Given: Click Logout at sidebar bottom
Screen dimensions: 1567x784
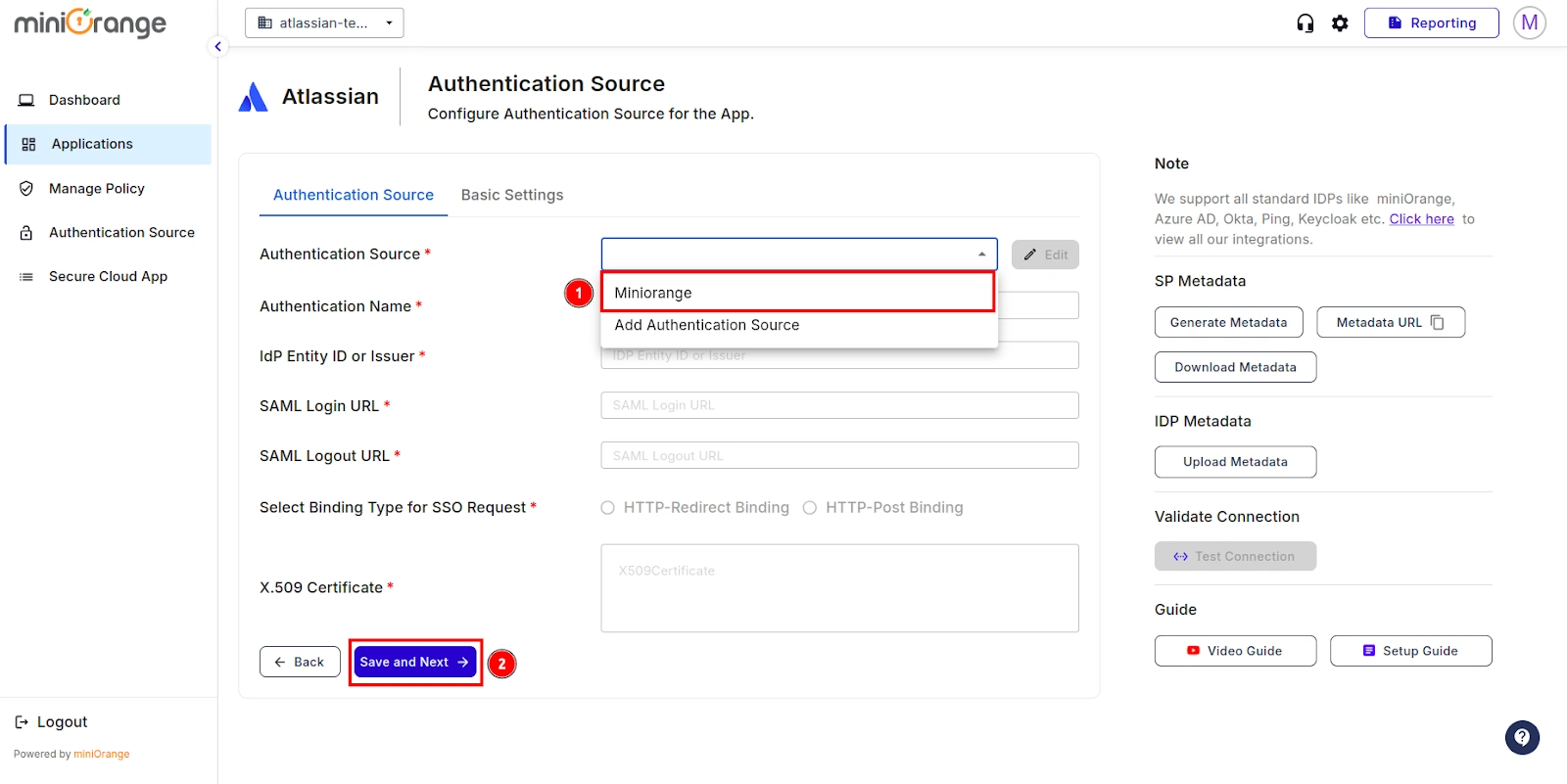Looking at the screenshot, I should [x=51, y=722].
